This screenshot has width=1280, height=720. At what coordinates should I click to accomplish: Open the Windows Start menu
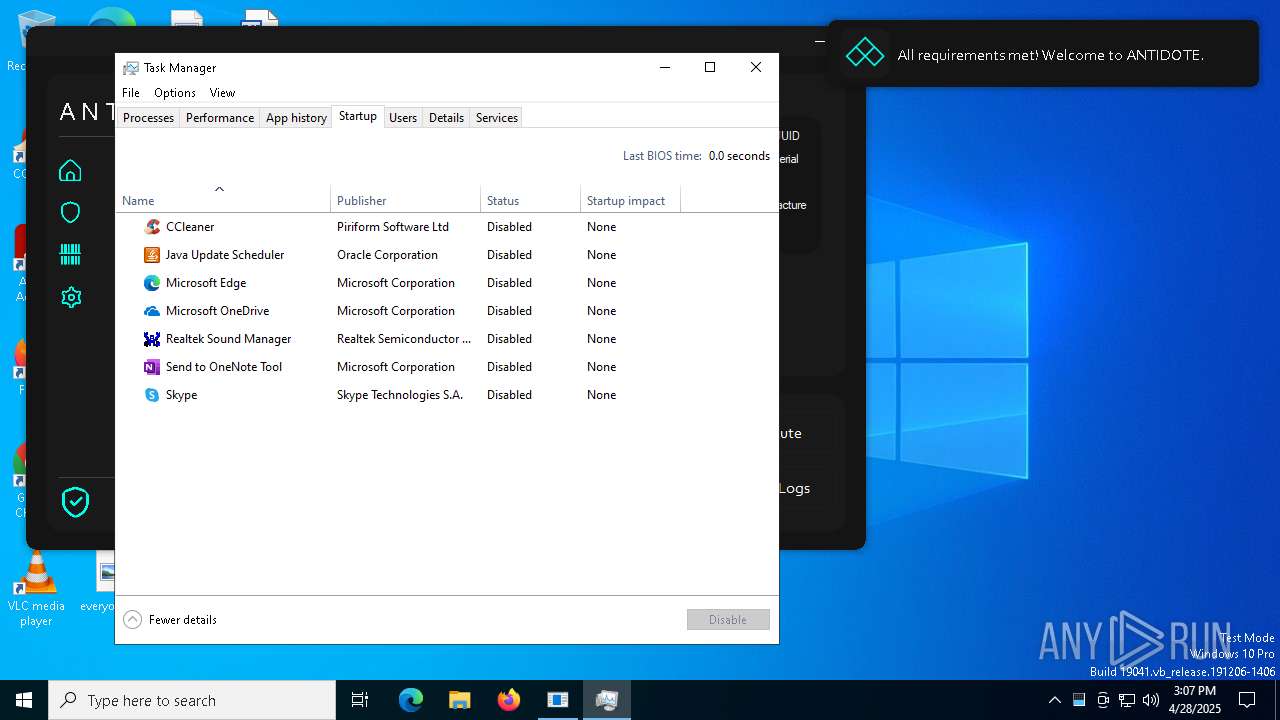[x=24, y=700]
